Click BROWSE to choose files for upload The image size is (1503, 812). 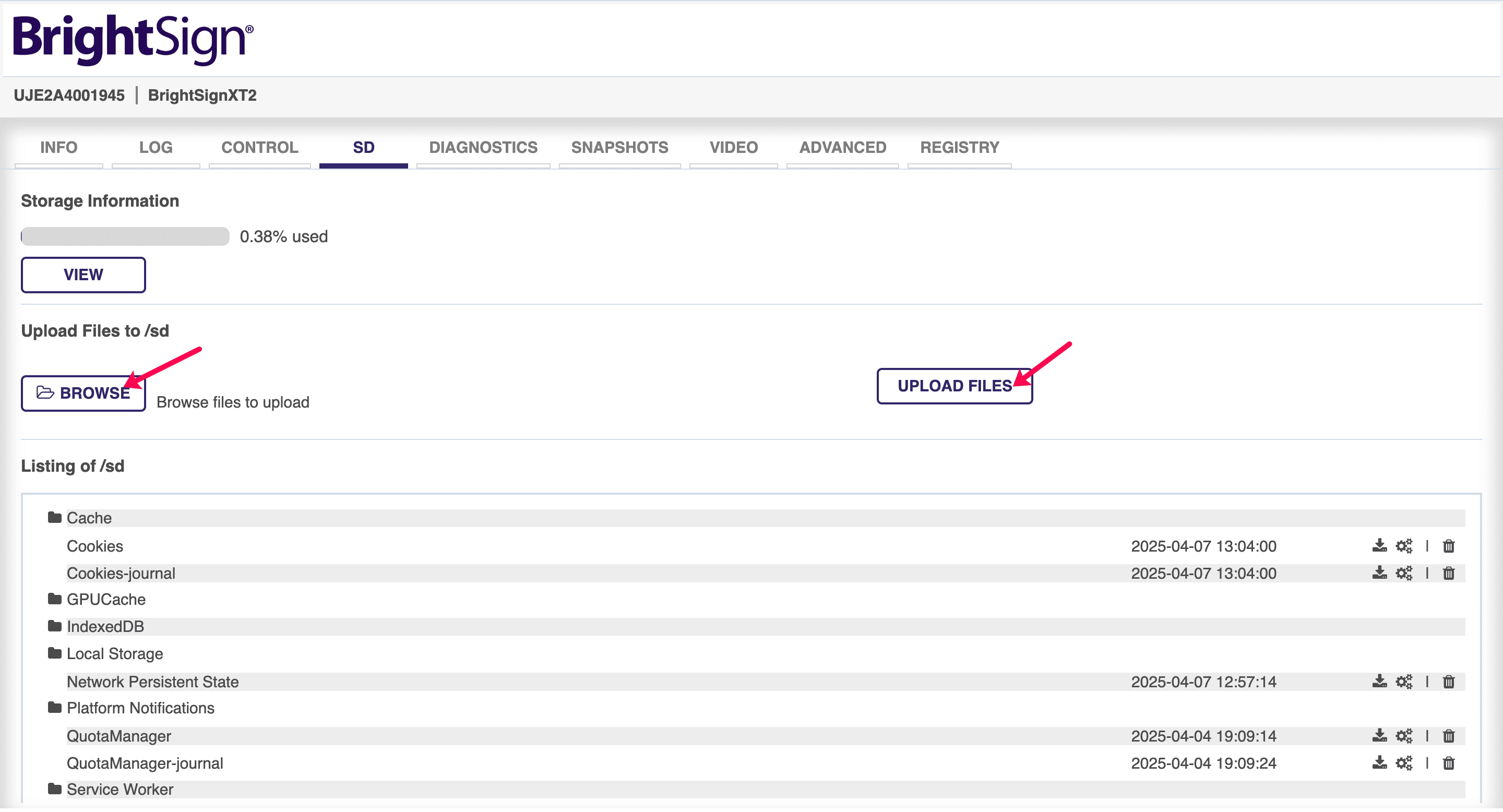pyautogui.click(x=83, y=393)
